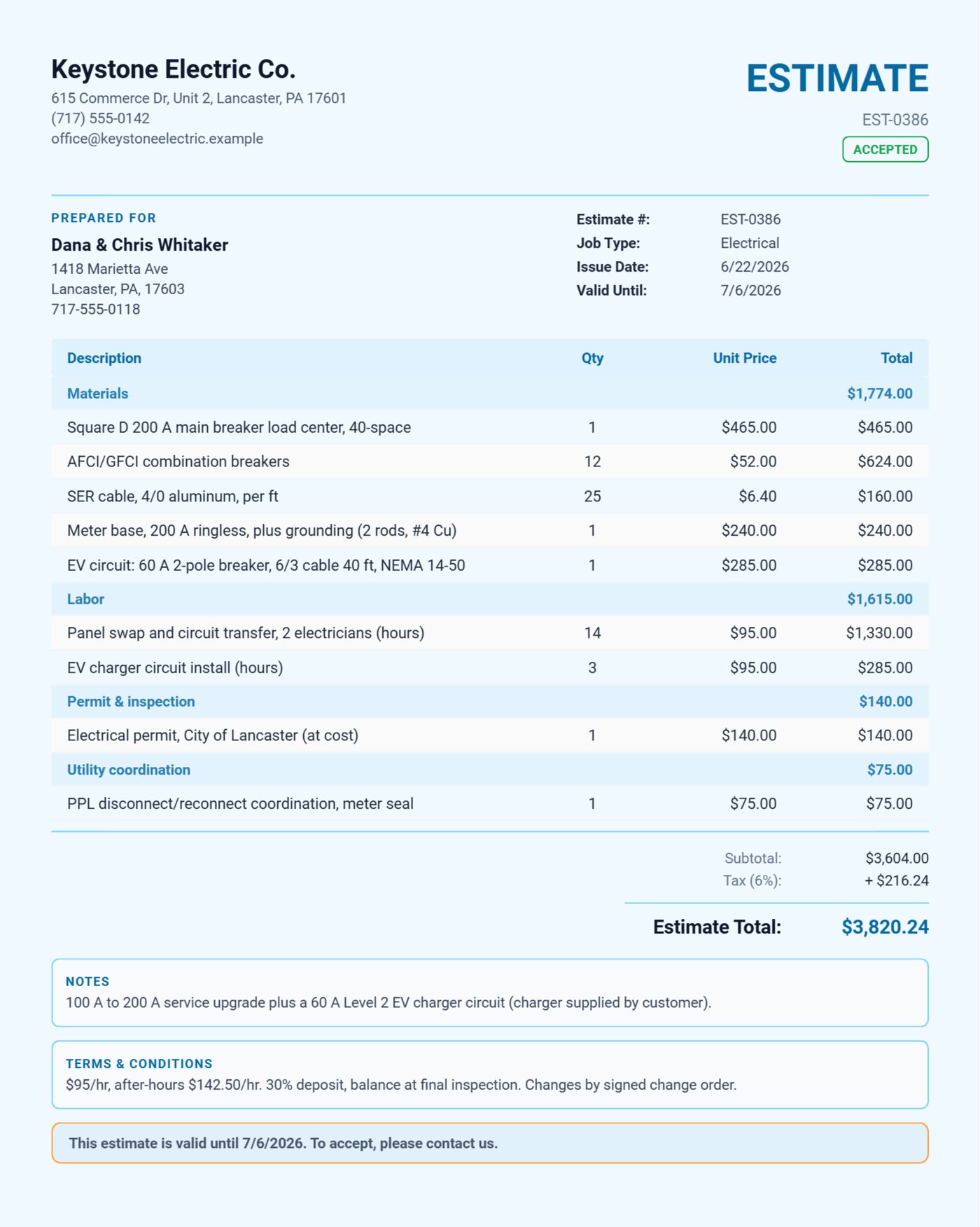
Task: Click the customer name Dana & Chris Whitaker
Action: 139,245
